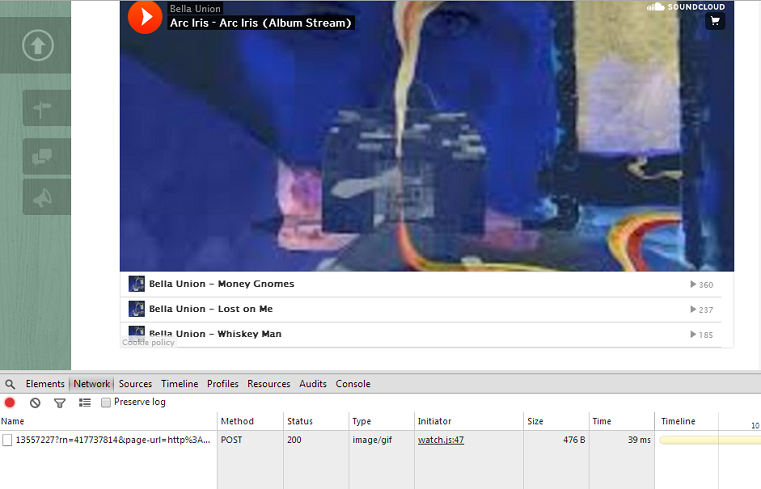This screenshot has width=761, height=489.
Task: Open the SoundCloud logo link
Action: point(686,7)
